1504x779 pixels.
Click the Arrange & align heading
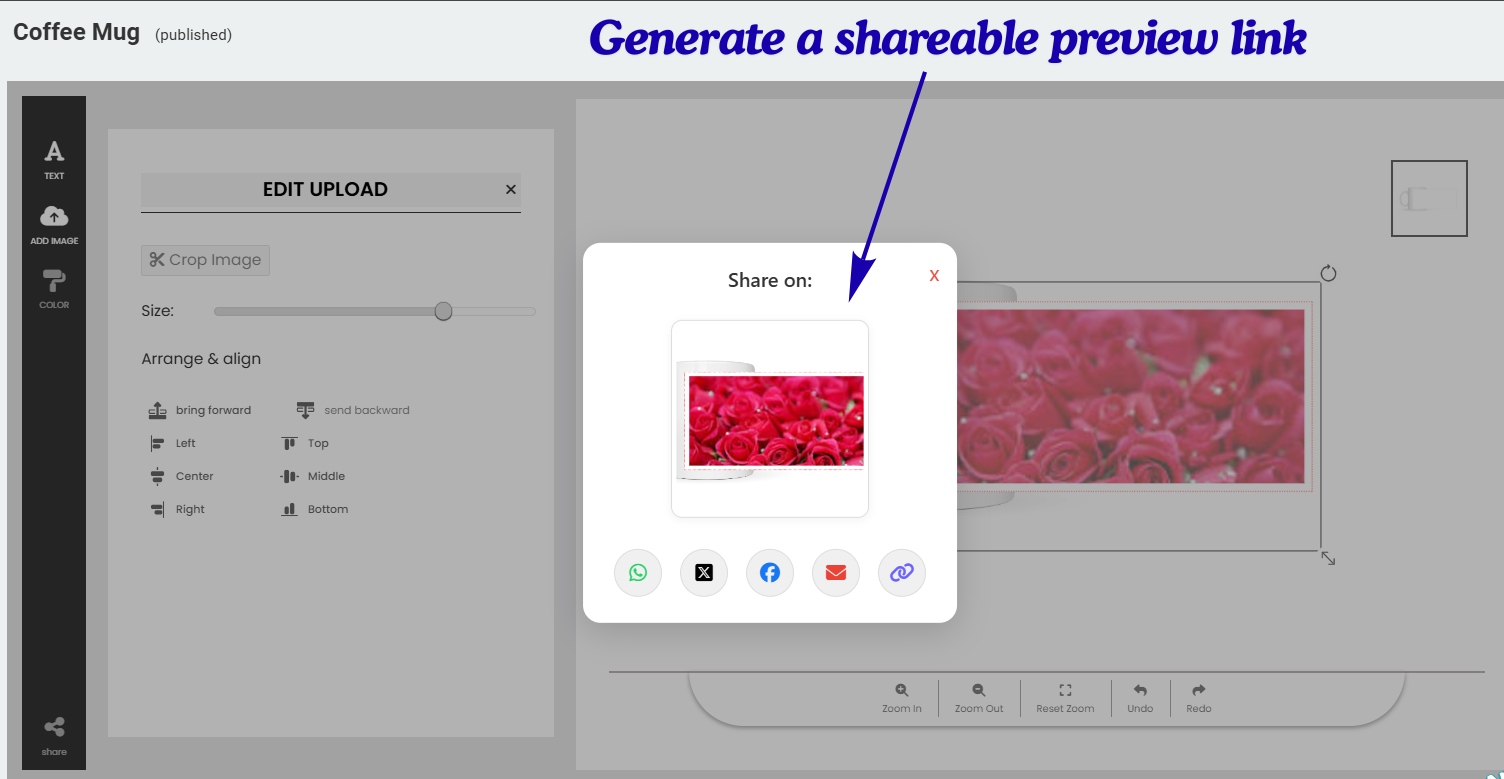(201, 359)
